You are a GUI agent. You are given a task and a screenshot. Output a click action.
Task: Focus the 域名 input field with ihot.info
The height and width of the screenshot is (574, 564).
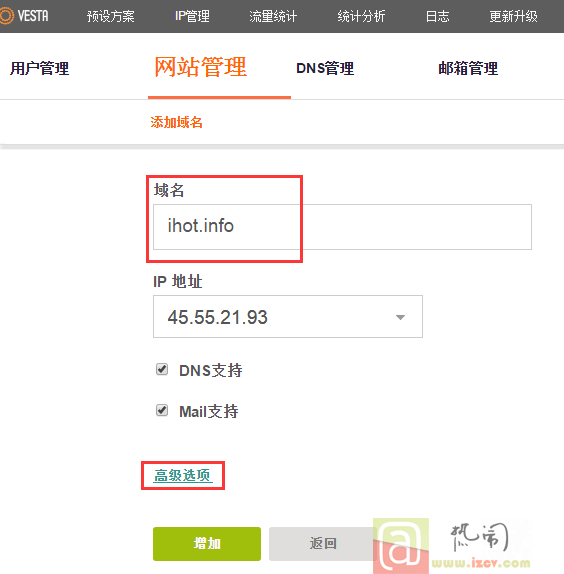click(342, 227)
